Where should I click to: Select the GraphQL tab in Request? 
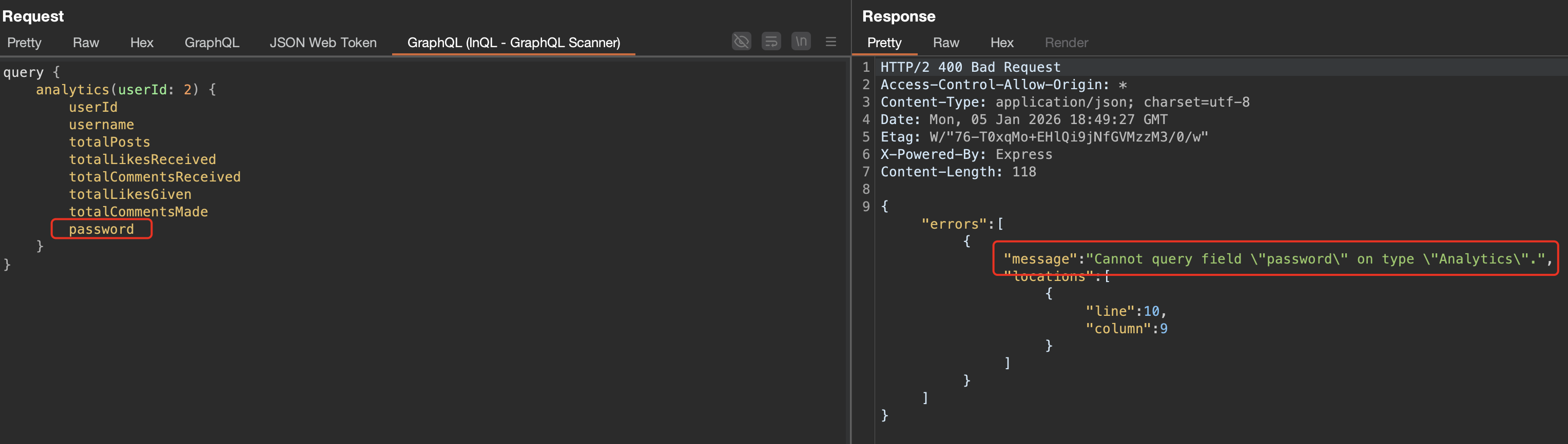point(211,43)
